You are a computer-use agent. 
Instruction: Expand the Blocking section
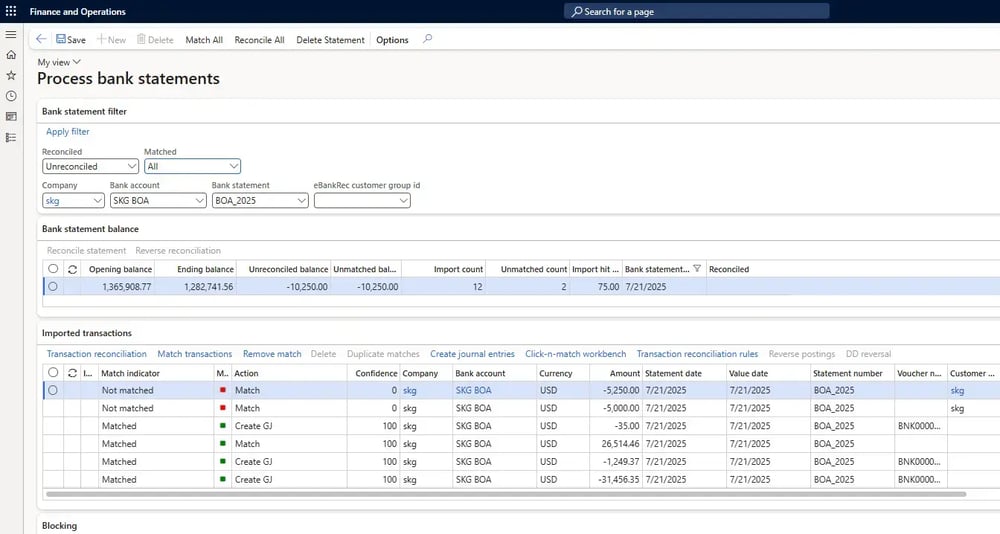[x=59, y=526]
